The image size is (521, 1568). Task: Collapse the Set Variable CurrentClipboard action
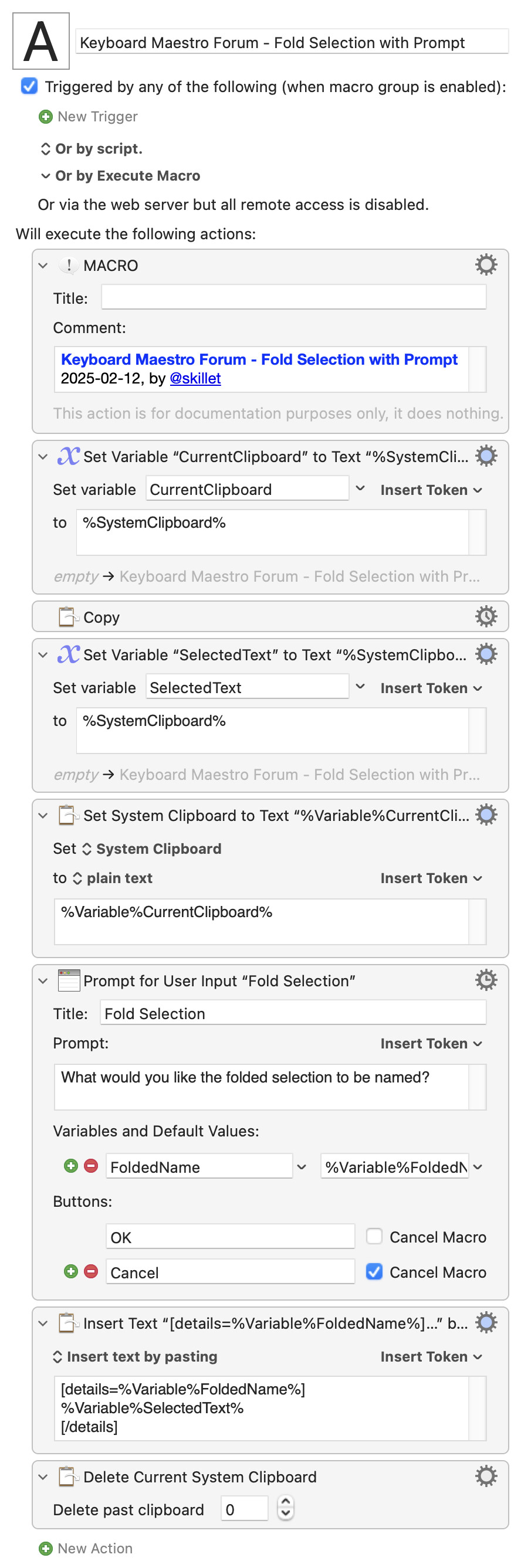(43, 457)
